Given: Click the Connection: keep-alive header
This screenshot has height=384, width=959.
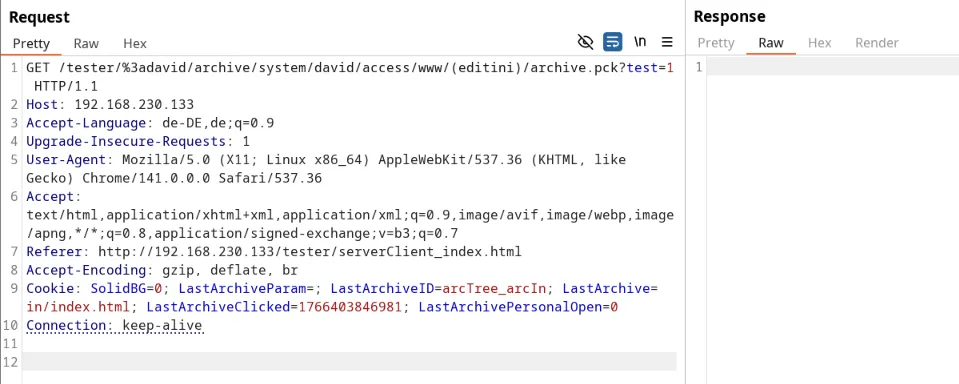Looking at the screenshot, I should [x=114, y=325].
